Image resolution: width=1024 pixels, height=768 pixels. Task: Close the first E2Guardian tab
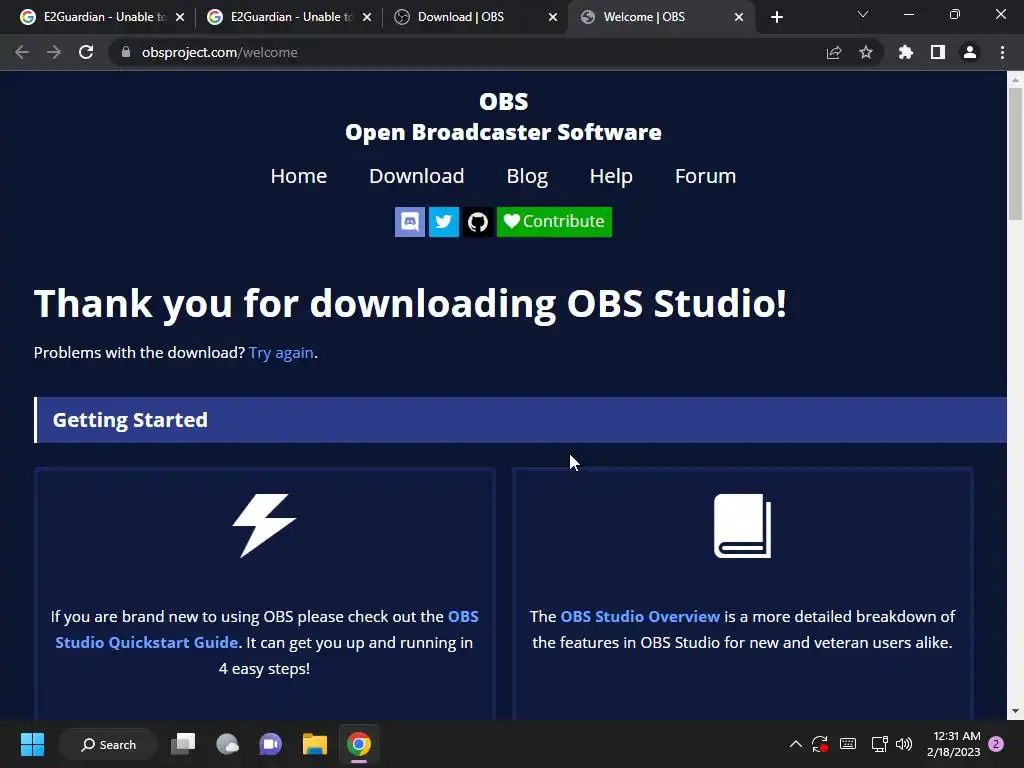point(180,17)
